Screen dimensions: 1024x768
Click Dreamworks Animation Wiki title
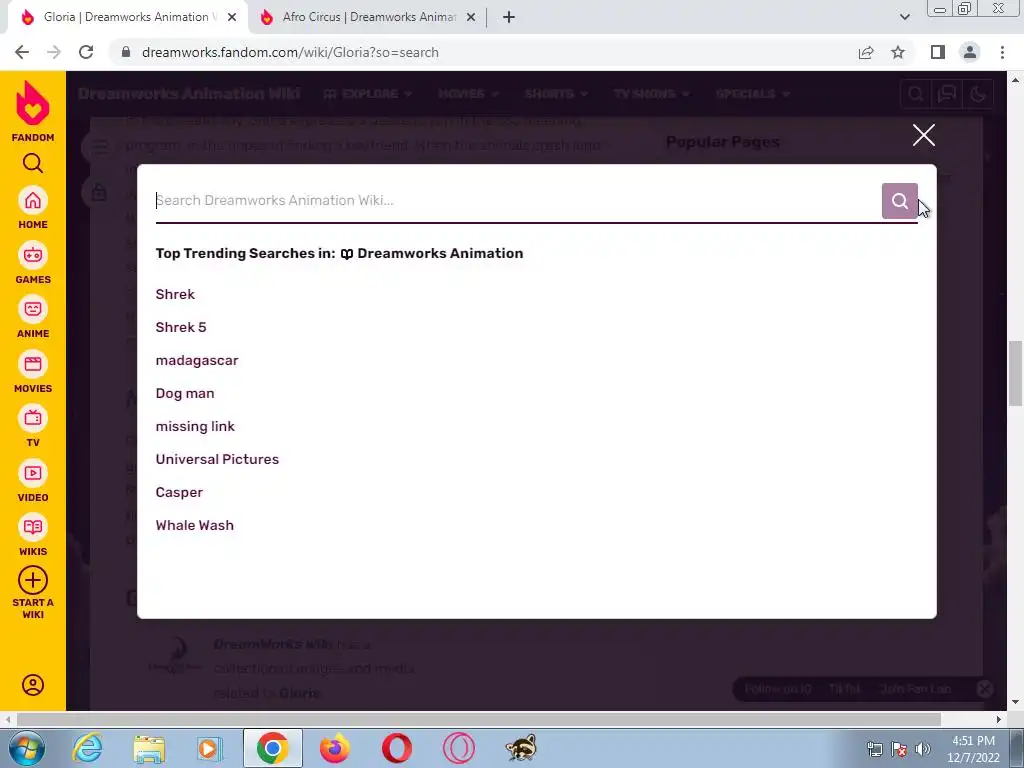[189, 93]
